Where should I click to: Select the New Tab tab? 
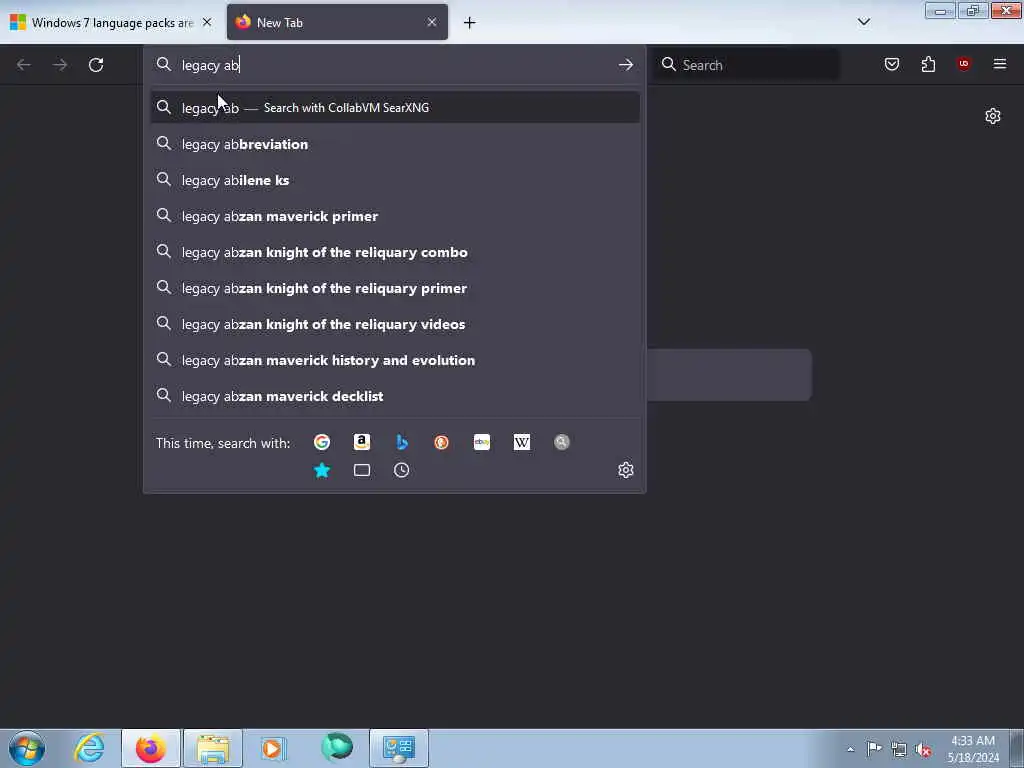pyautogui.click(x=337, y=22)
